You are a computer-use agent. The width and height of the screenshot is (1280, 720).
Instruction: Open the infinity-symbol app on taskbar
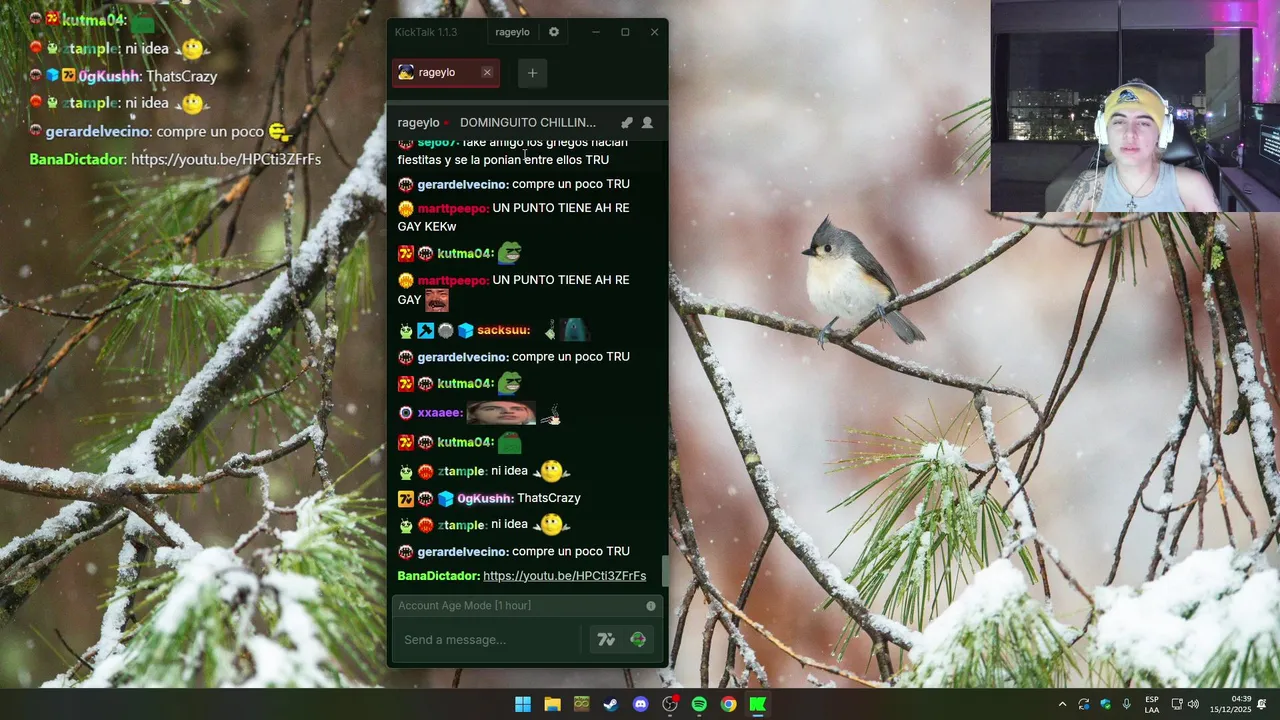(581, 704)
